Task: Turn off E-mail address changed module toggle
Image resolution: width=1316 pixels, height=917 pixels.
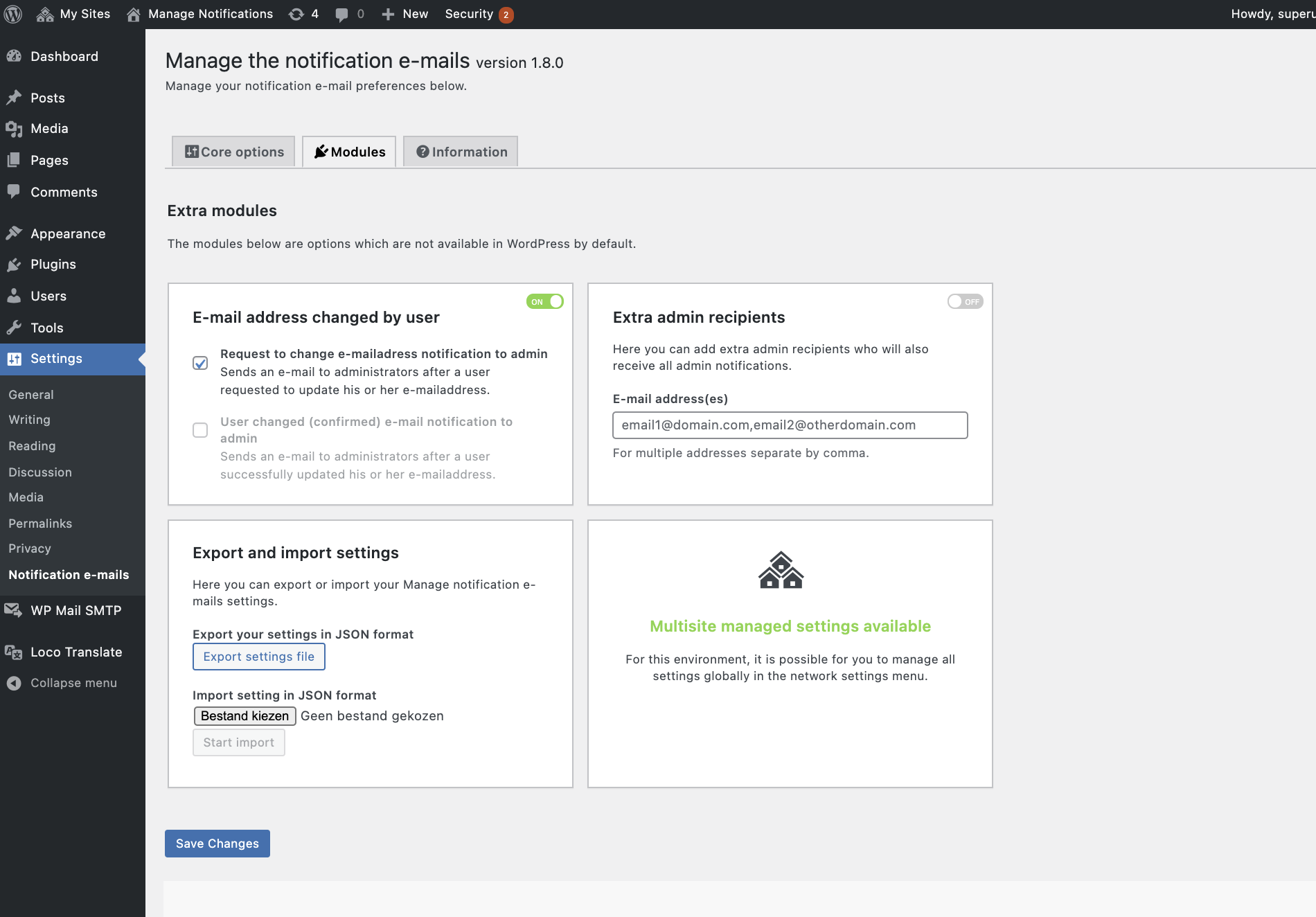Action: (x=545, y=301)
